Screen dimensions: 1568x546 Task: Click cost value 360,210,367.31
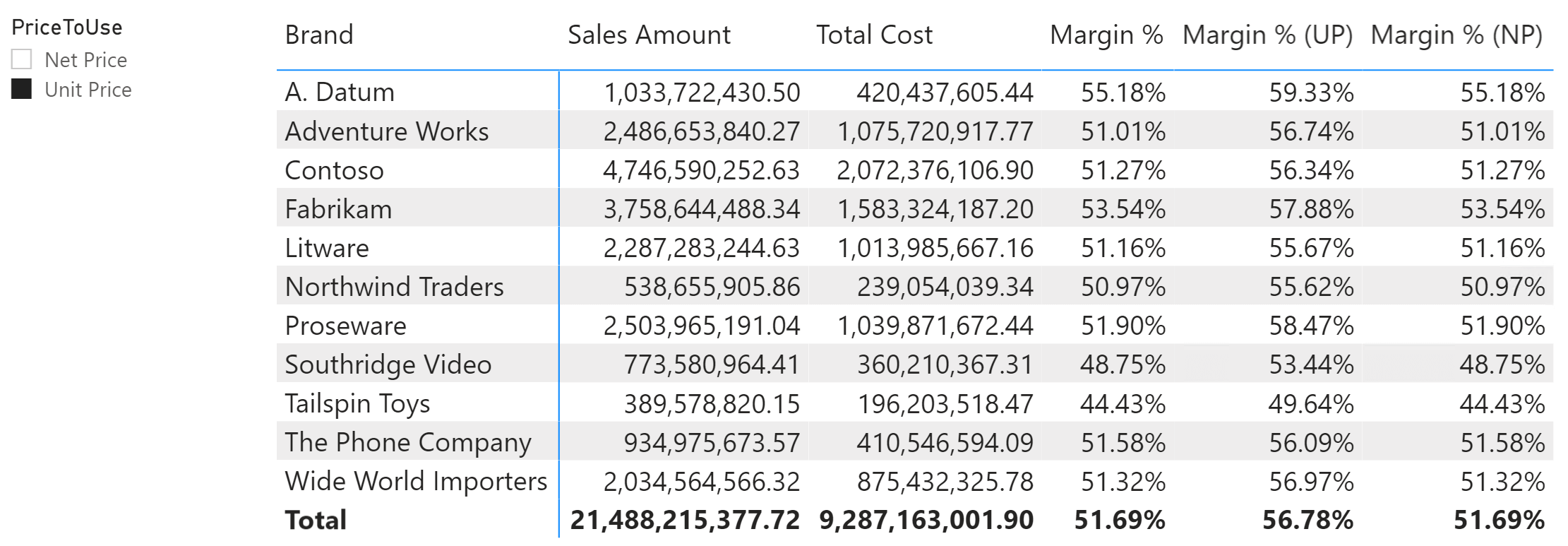click(x=945, y=364)
